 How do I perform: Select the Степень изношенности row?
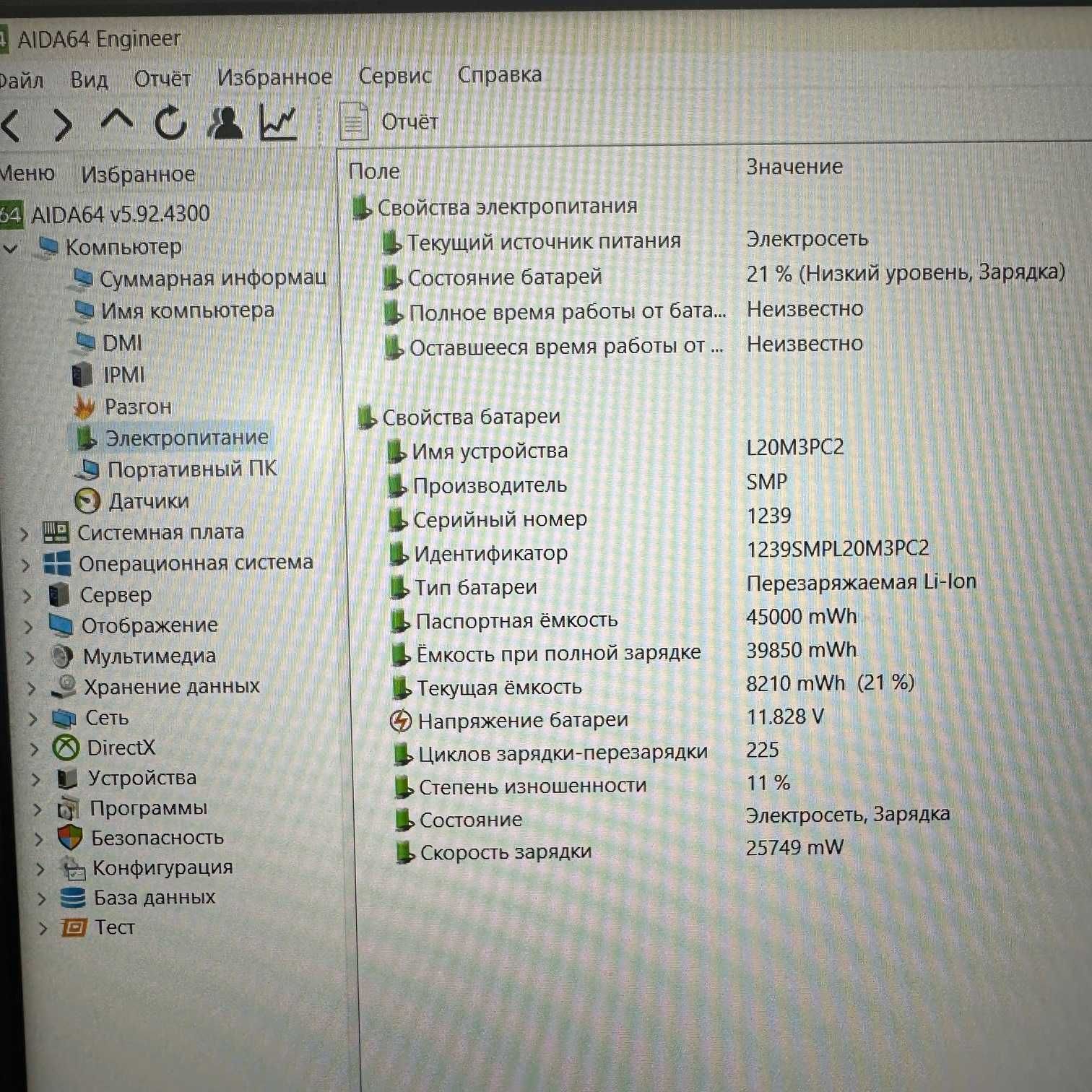(594, 785)
